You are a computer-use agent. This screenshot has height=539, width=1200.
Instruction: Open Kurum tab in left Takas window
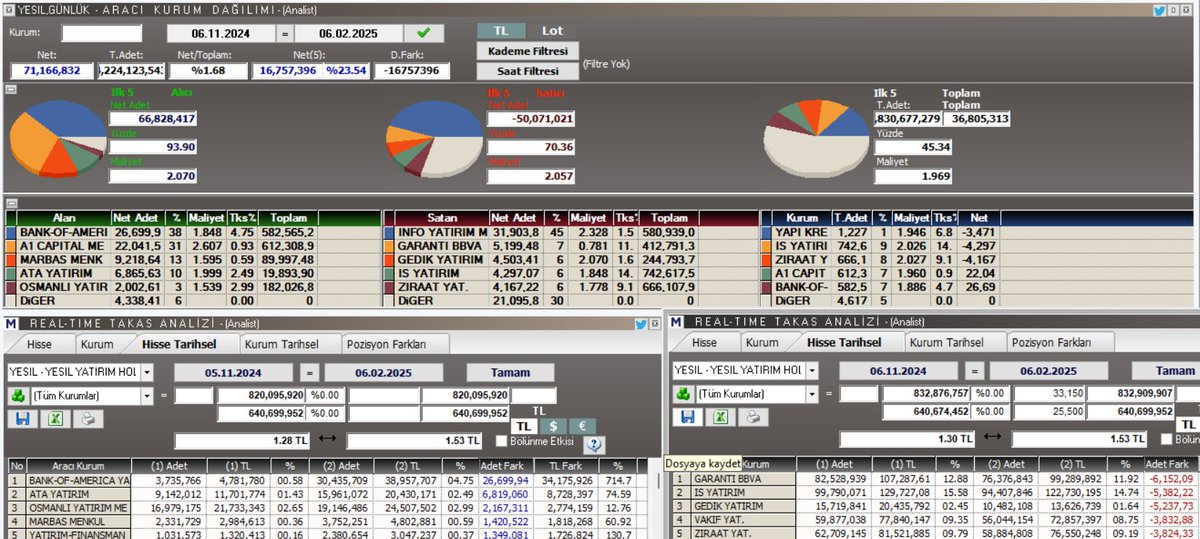(x=97, y=343)
